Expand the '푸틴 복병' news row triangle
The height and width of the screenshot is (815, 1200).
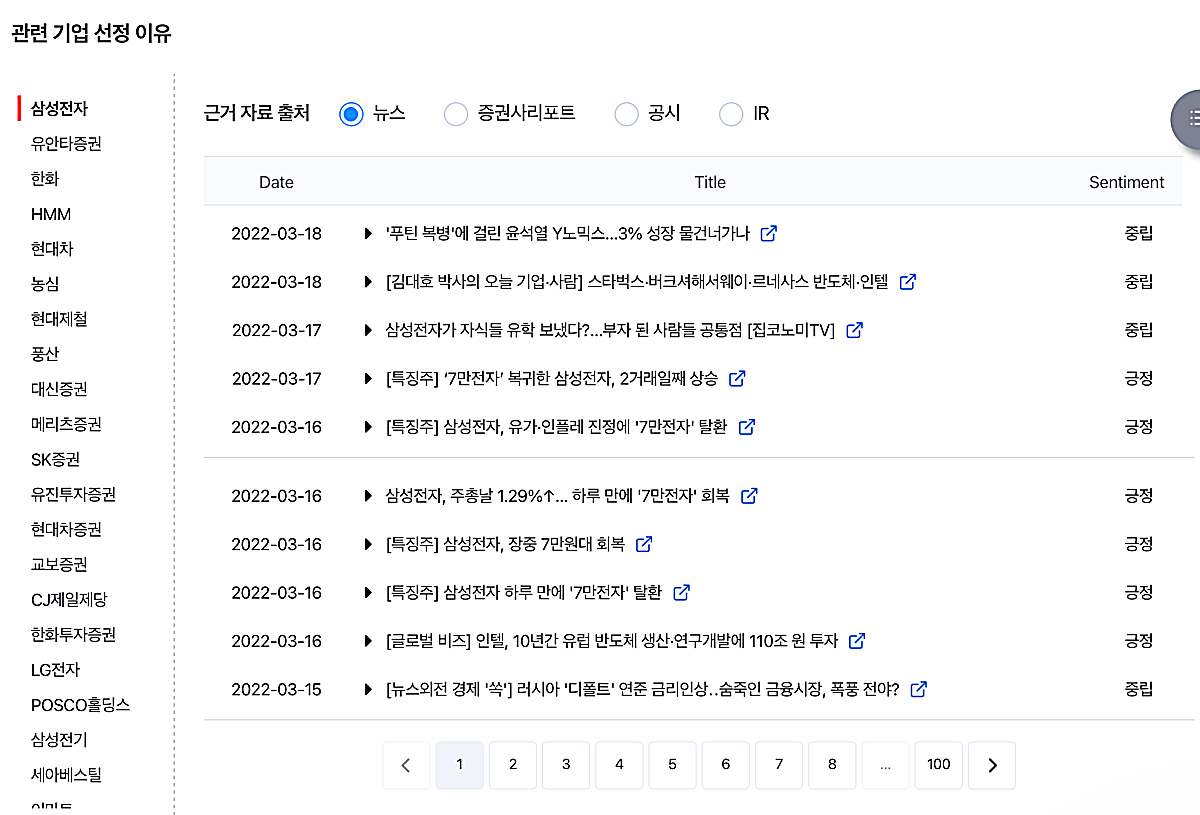(x=368, y=234)
